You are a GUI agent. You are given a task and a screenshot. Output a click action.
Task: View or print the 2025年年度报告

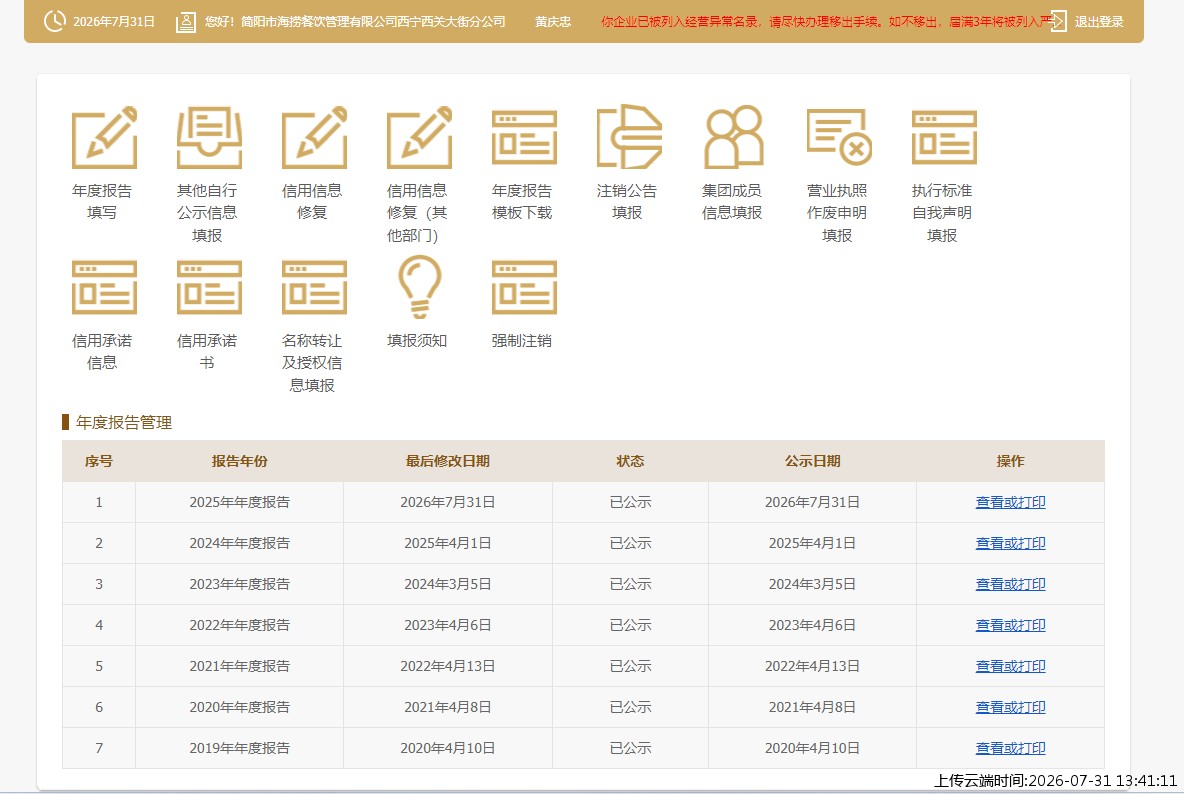click(1010, 502)
